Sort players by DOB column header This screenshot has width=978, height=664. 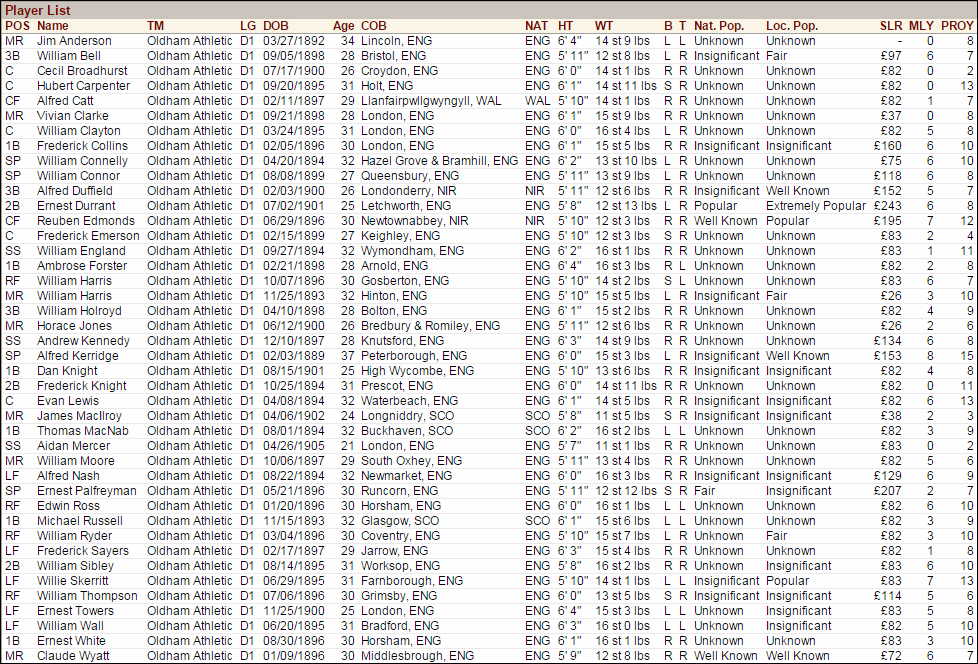(x=276, y=26)
